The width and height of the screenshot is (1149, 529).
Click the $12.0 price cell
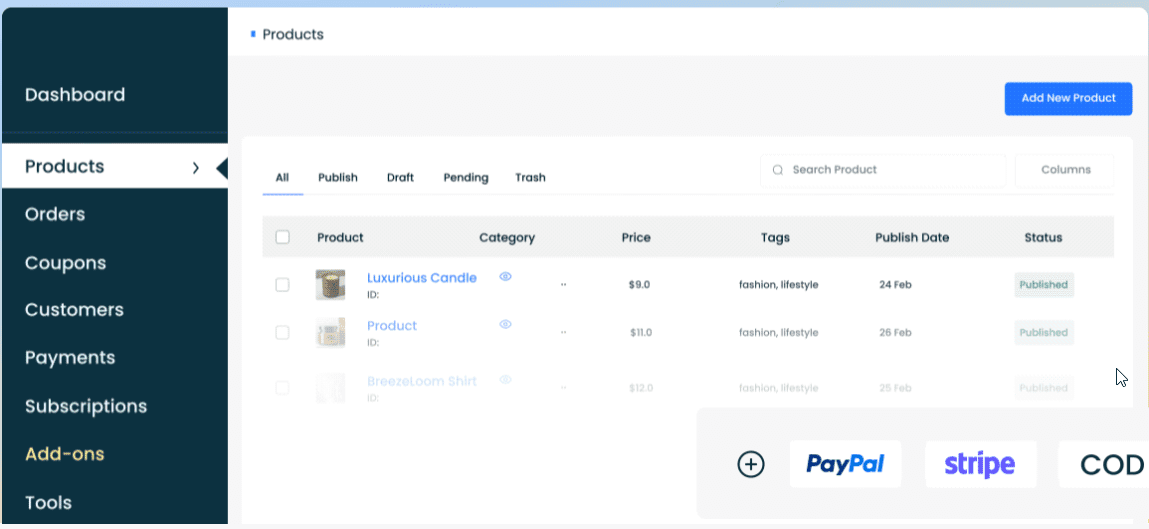(x=641, y=388)
